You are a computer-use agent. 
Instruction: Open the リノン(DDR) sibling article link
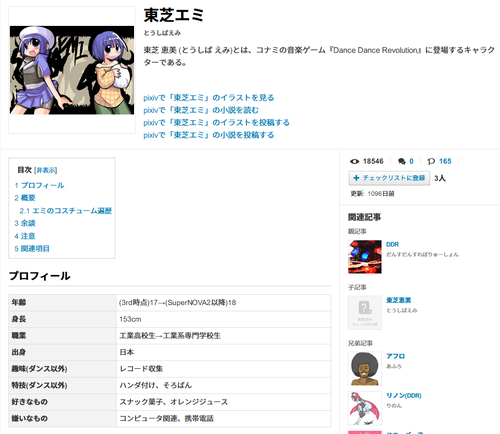(404, 396)
